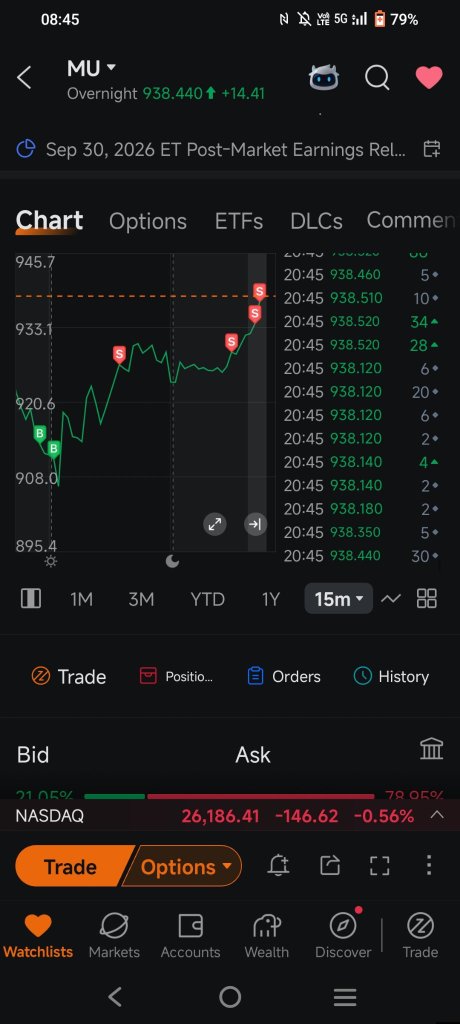
Task: Expand the MU ticker dropdown arrow
Action: (110, 67)
